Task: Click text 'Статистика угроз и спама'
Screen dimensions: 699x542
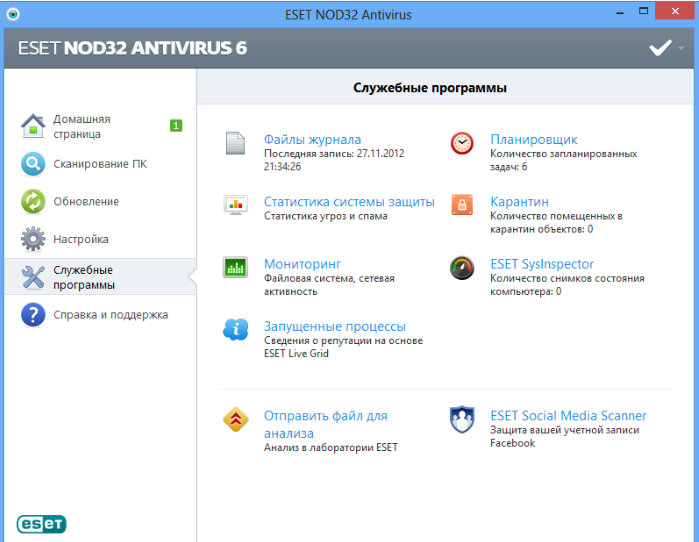Action: 325,216
